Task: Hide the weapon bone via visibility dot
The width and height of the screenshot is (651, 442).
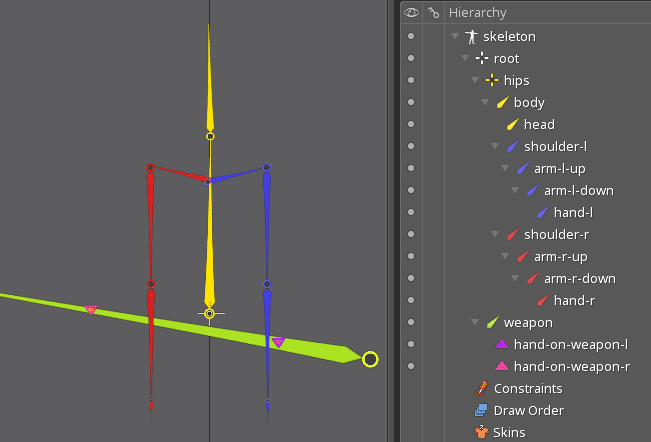Action: [411, 323]
